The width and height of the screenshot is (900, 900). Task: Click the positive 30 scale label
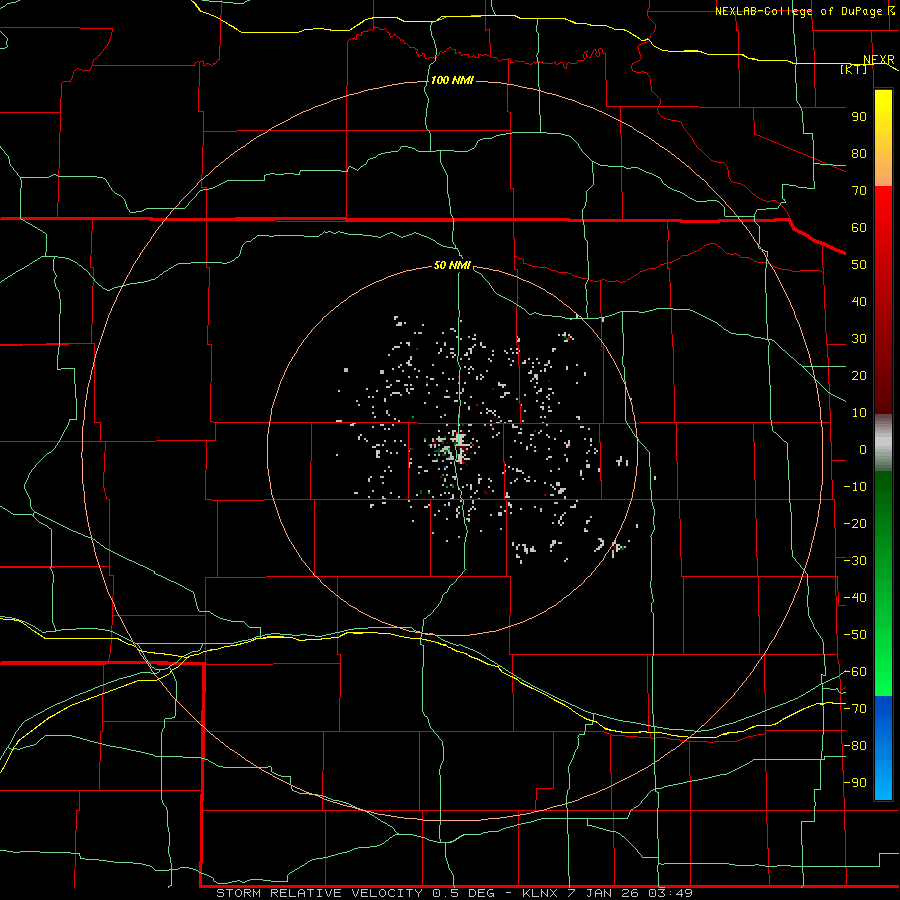(x=859, y=339)
